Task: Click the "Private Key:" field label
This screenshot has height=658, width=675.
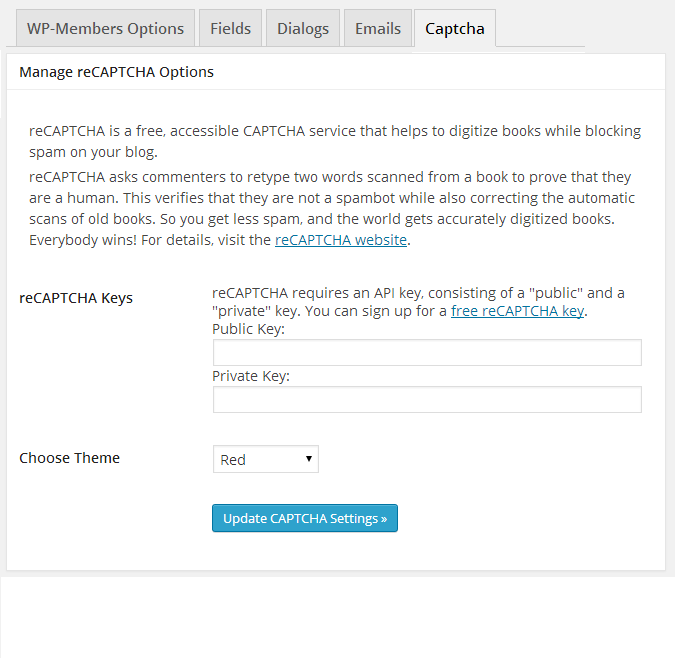Action: tap(251, 376)
